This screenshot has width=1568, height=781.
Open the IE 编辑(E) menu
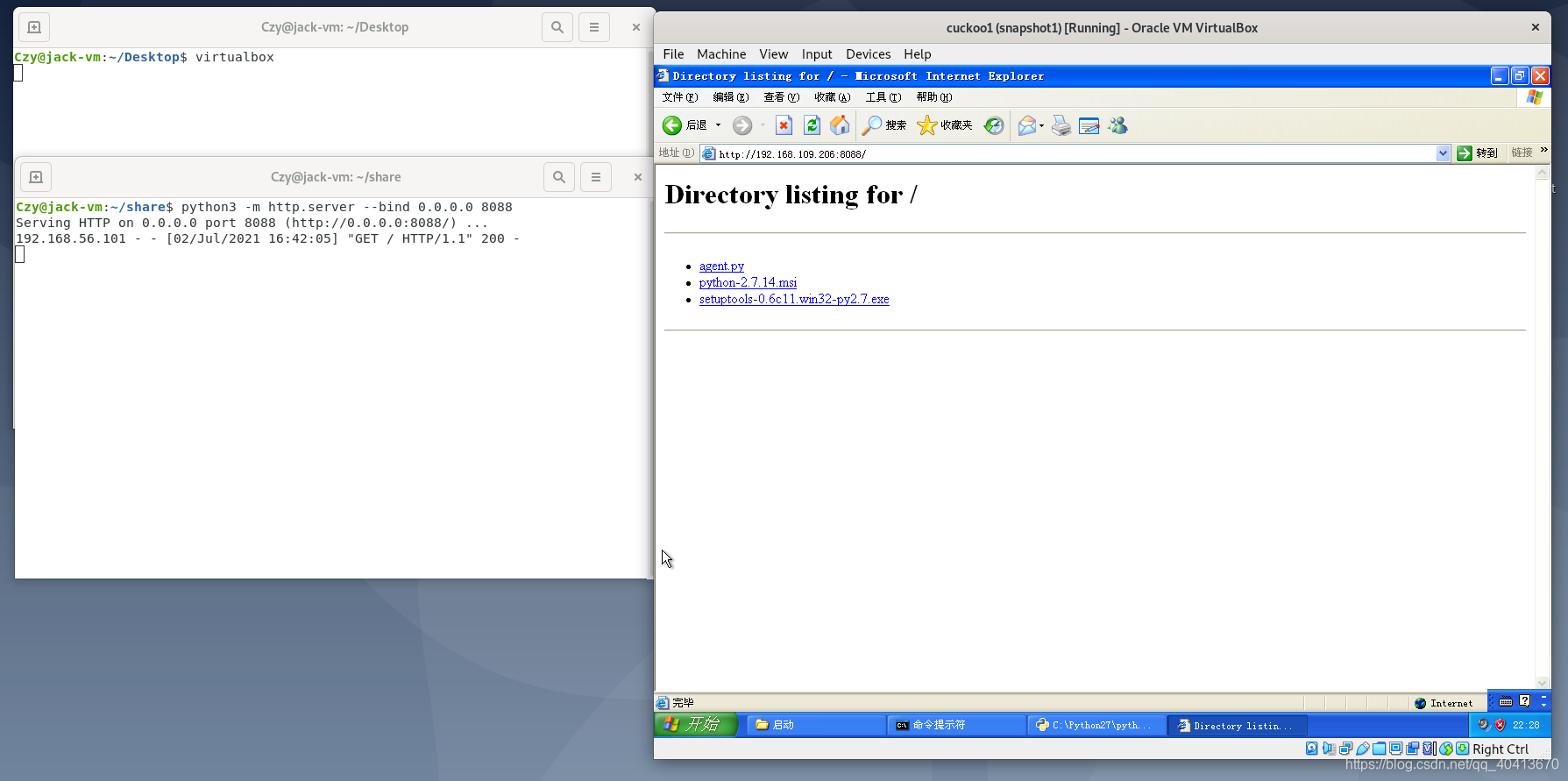[731, 97]
